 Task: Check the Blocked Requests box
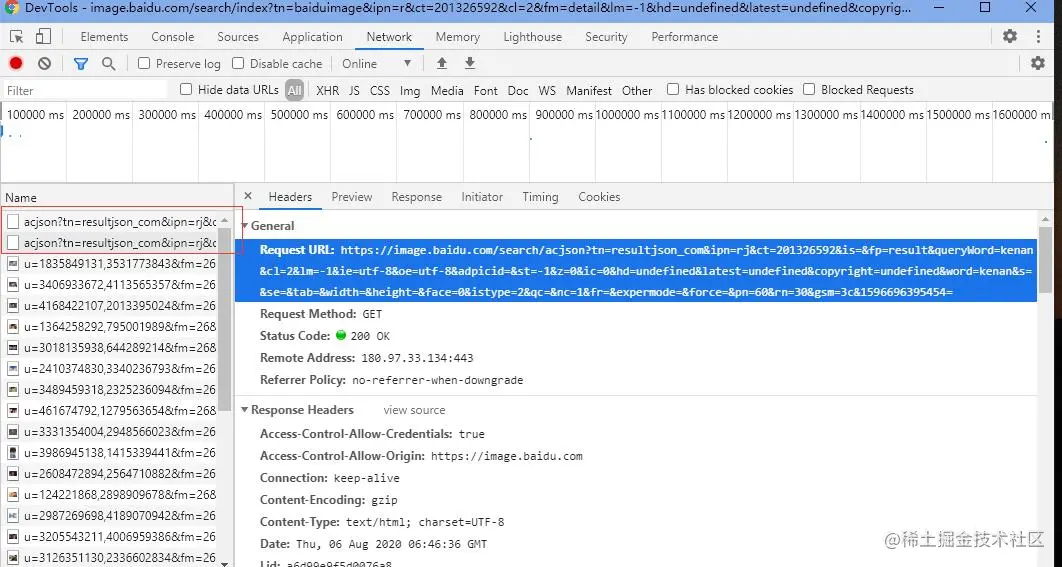coord(809,89)
